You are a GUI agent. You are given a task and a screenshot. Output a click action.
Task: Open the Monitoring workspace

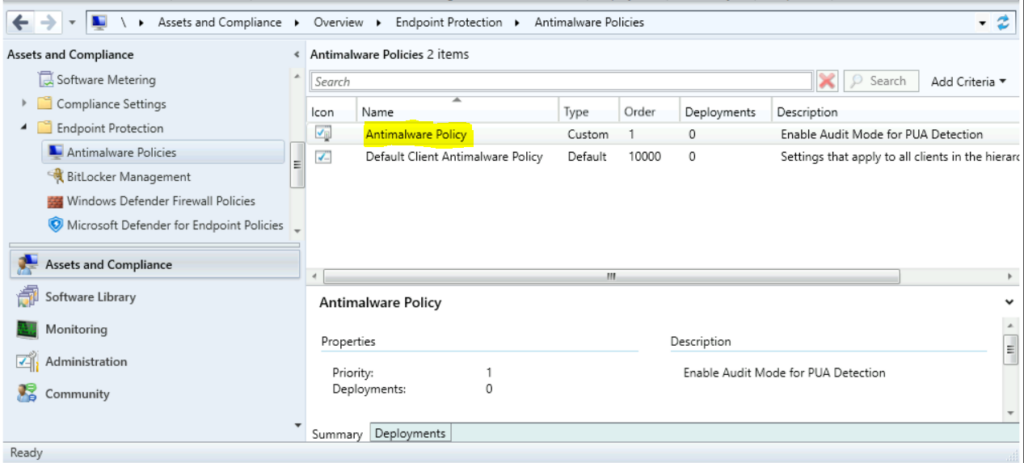(76, 329)
